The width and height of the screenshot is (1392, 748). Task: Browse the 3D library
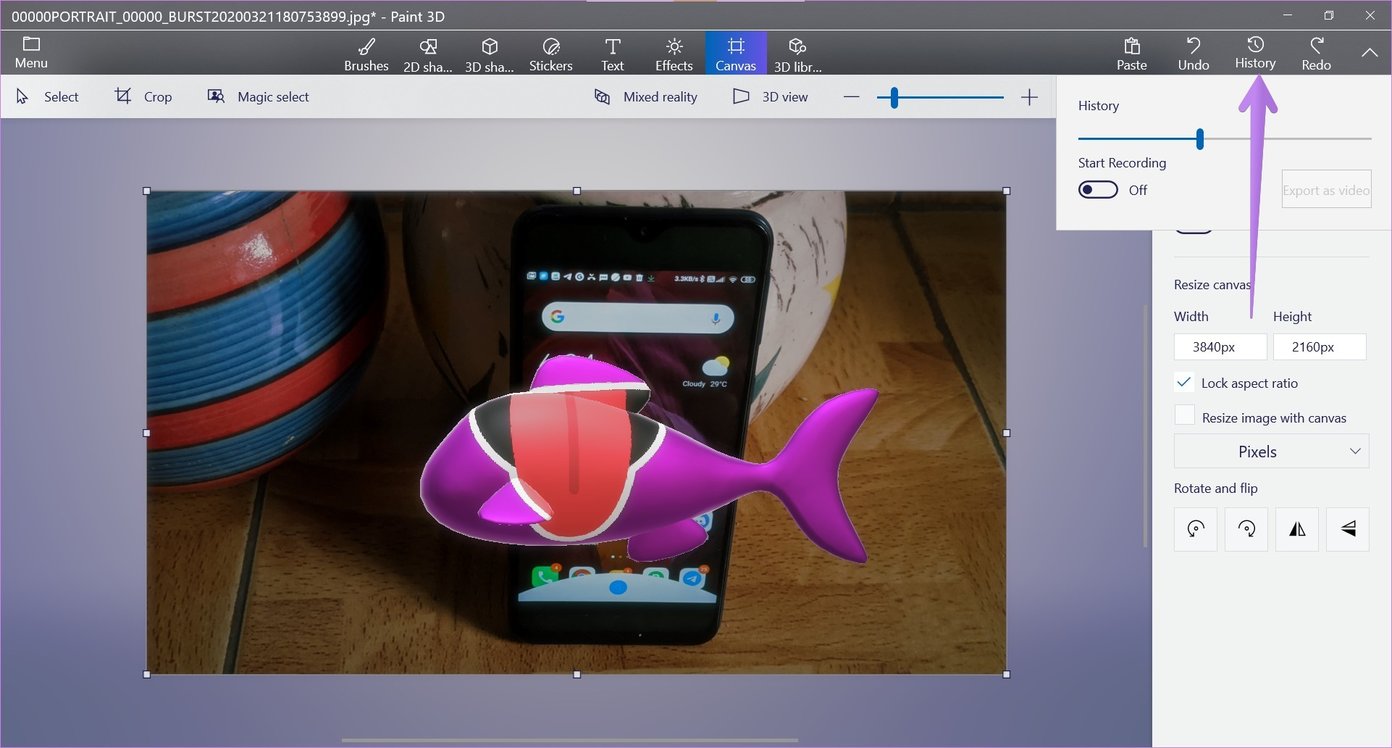coord(797,52)
